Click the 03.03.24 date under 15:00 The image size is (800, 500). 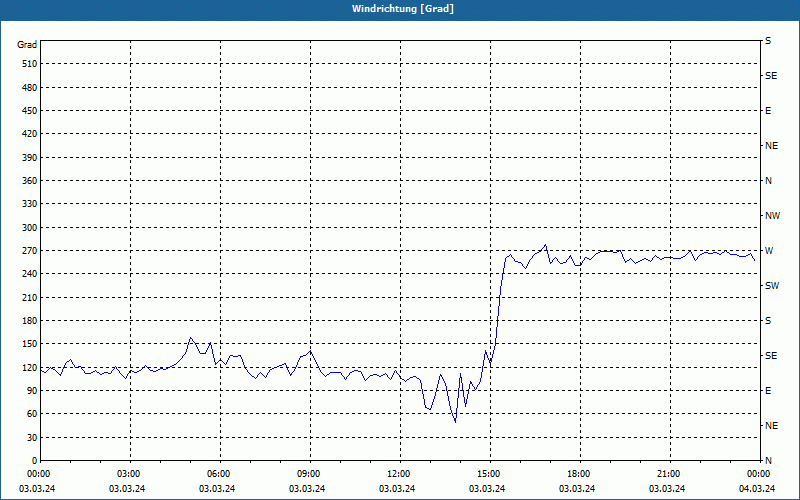[487, 489]
